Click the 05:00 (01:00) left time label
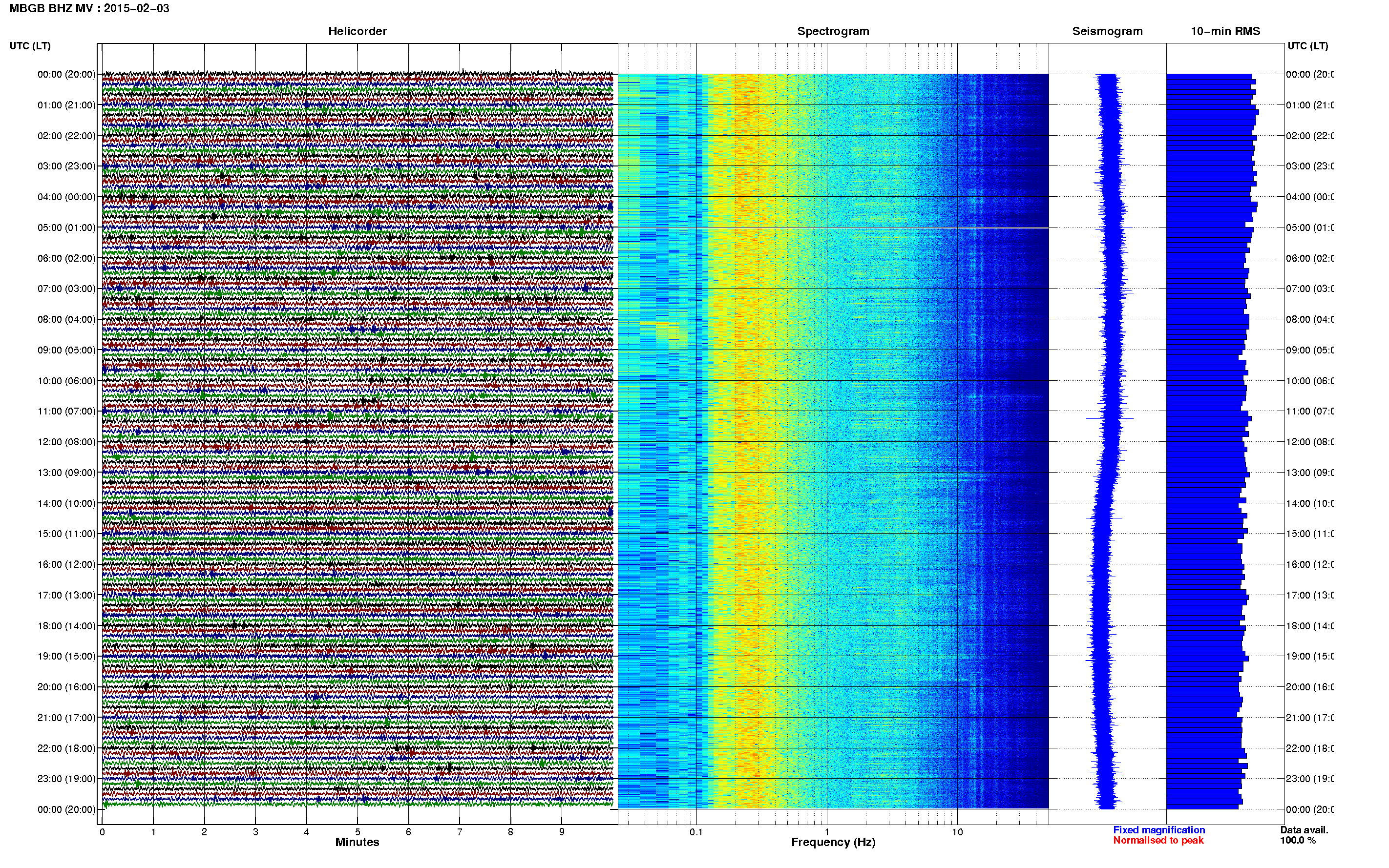The image size is (1389, 868). coord(66,227)
